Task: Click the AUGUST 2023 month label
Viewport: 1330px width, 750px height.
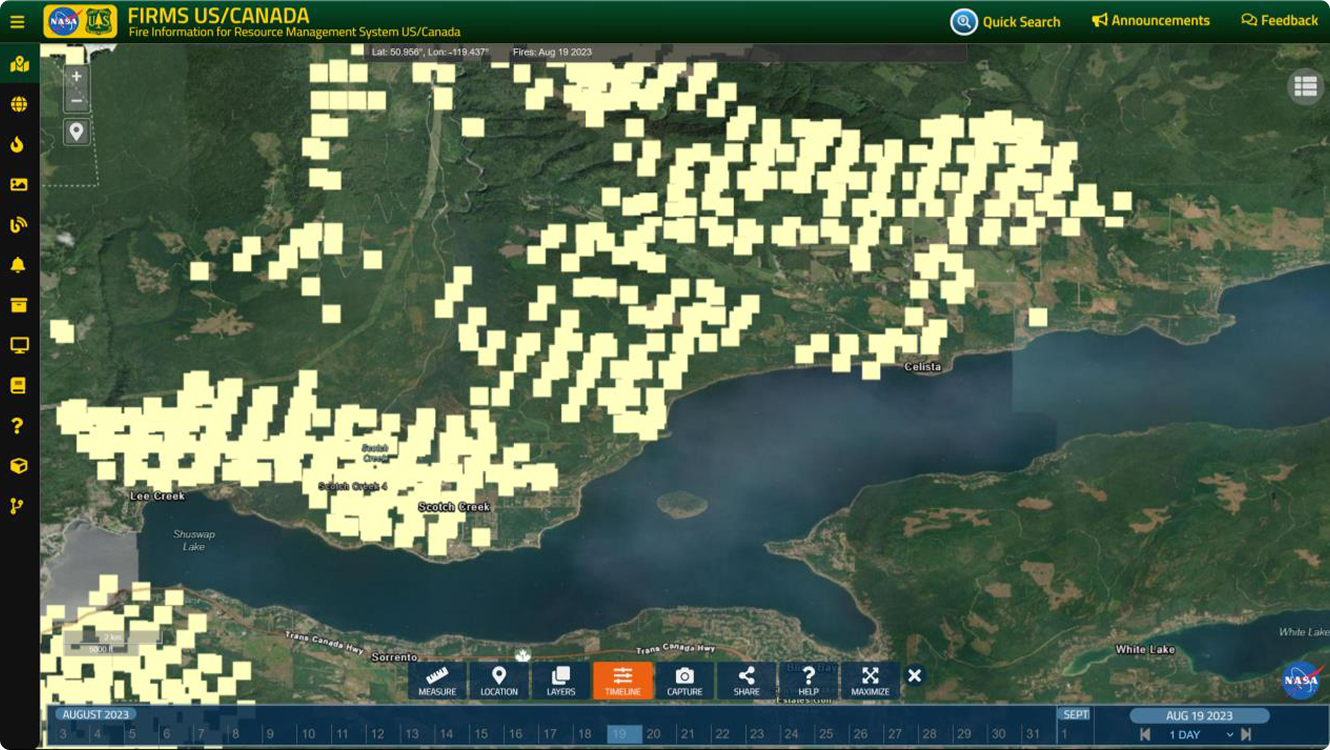Action: click(x=97, y=715)
